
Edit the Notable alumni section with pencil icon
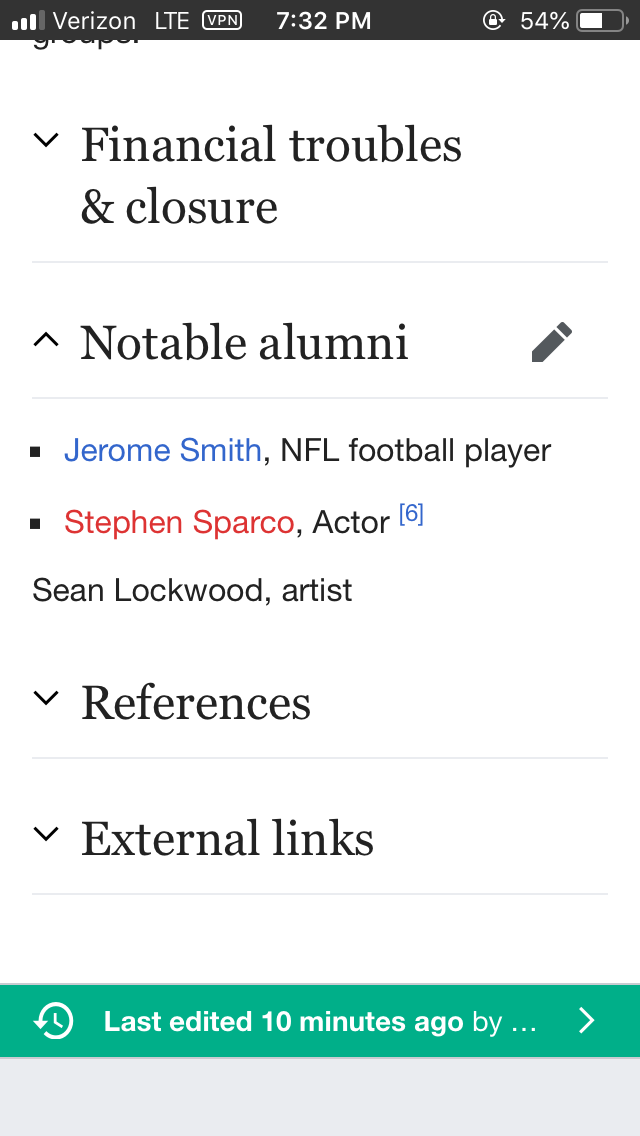(552, 342)
